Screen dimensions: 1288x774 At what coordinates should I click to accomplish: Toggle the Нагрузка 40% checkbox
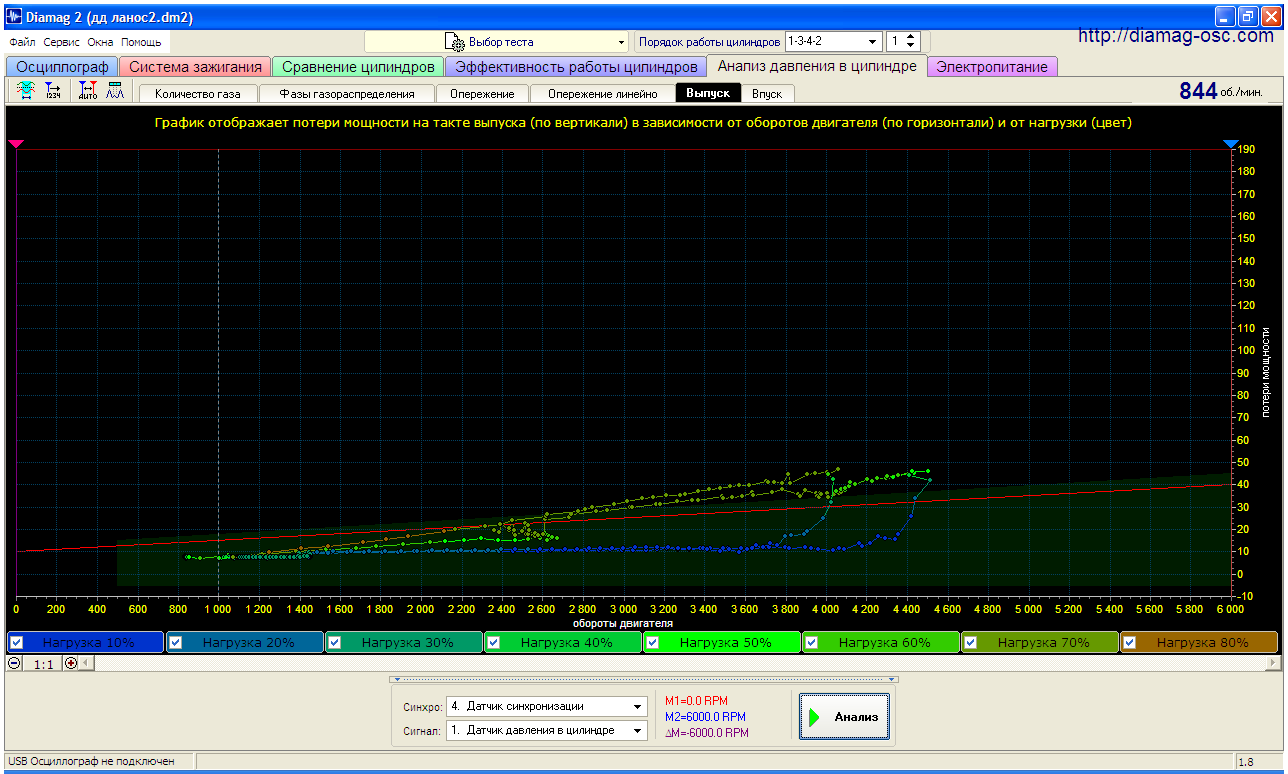click(493, 643)
